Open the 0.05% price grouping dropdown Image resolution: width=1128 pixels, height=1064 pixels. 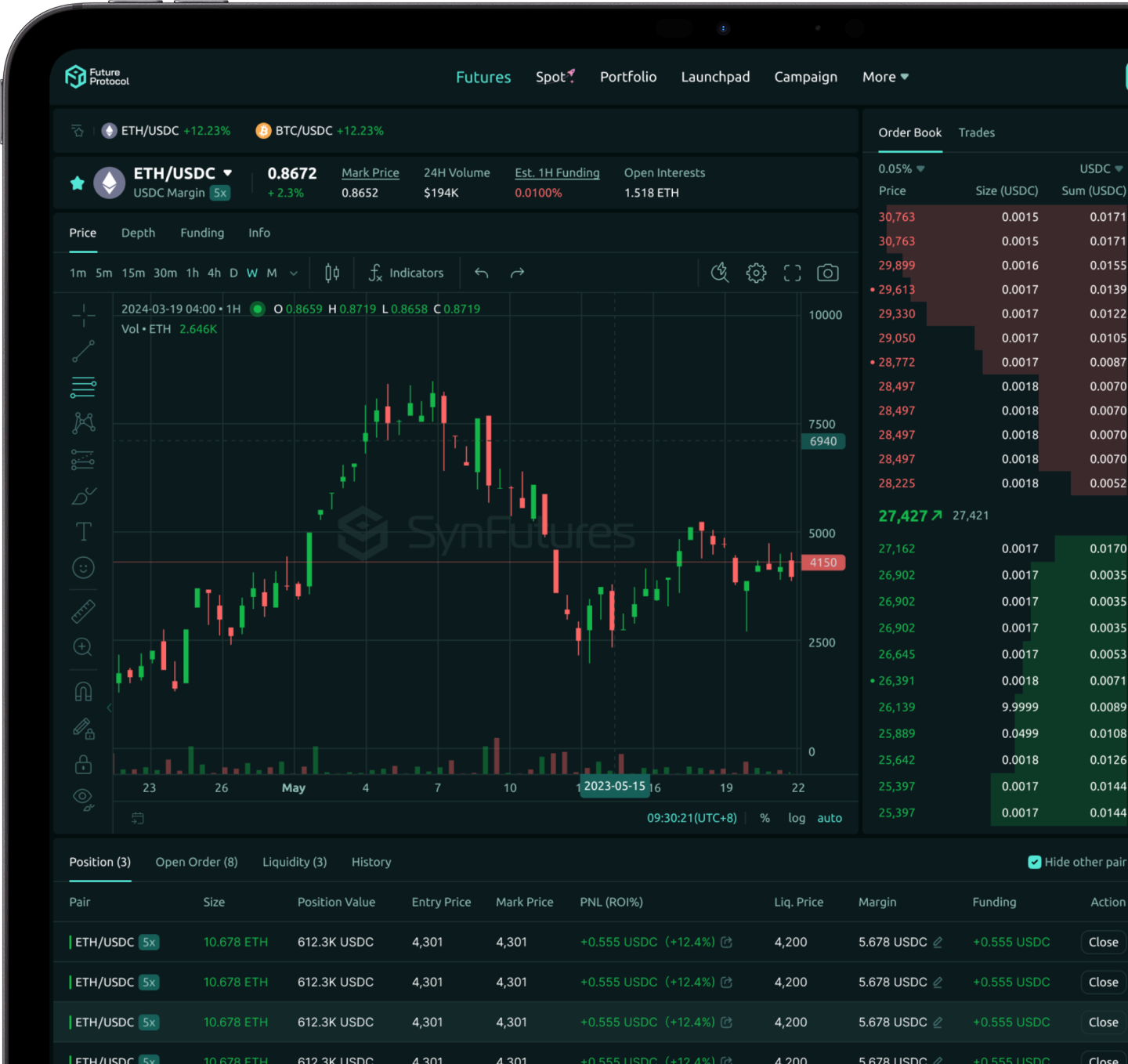click(x=902, y=168)
